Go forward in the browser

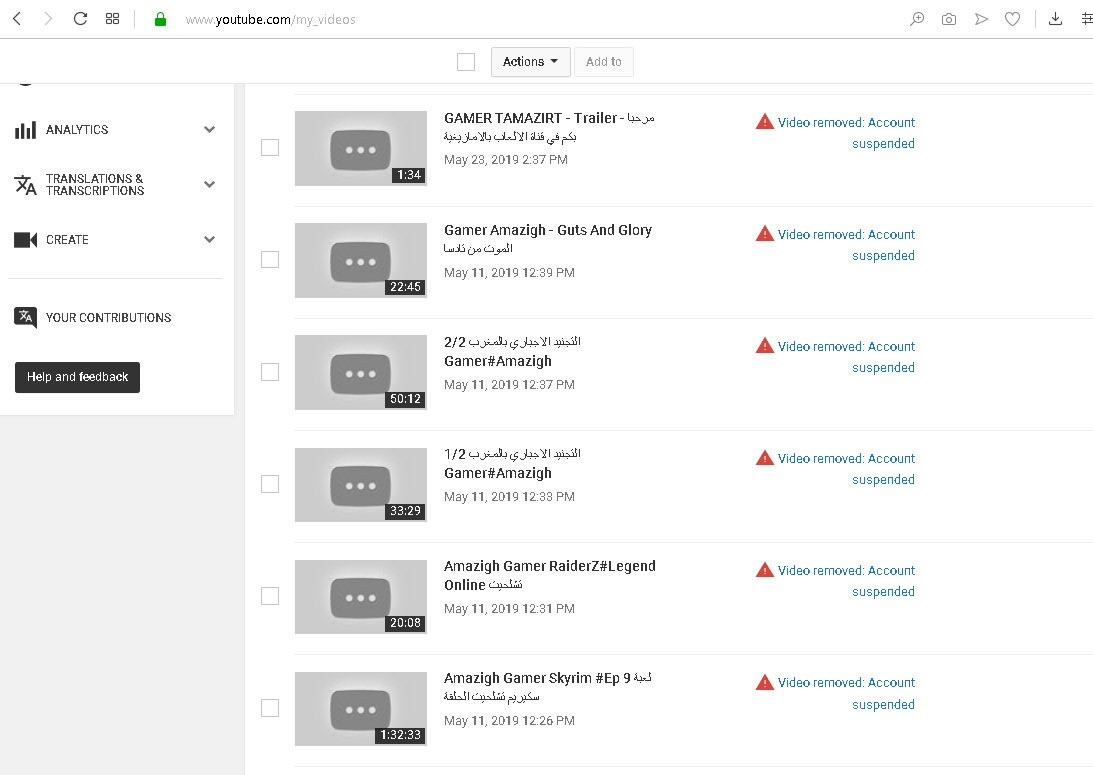[x=47, y=19]
